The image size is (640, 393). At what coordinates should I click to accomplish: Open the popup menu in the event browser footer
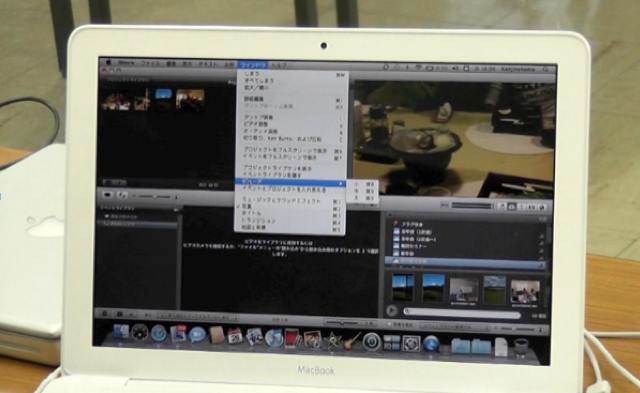198,317
